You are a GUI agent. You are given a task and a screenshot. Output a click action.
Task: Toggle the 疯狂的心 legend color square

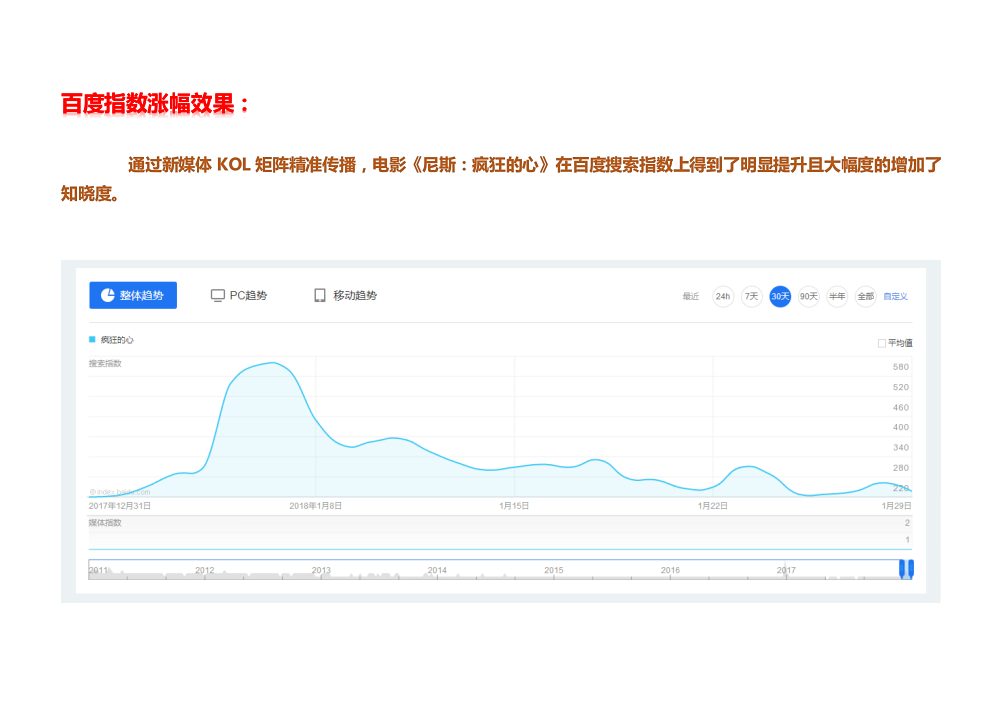[92, 339]
